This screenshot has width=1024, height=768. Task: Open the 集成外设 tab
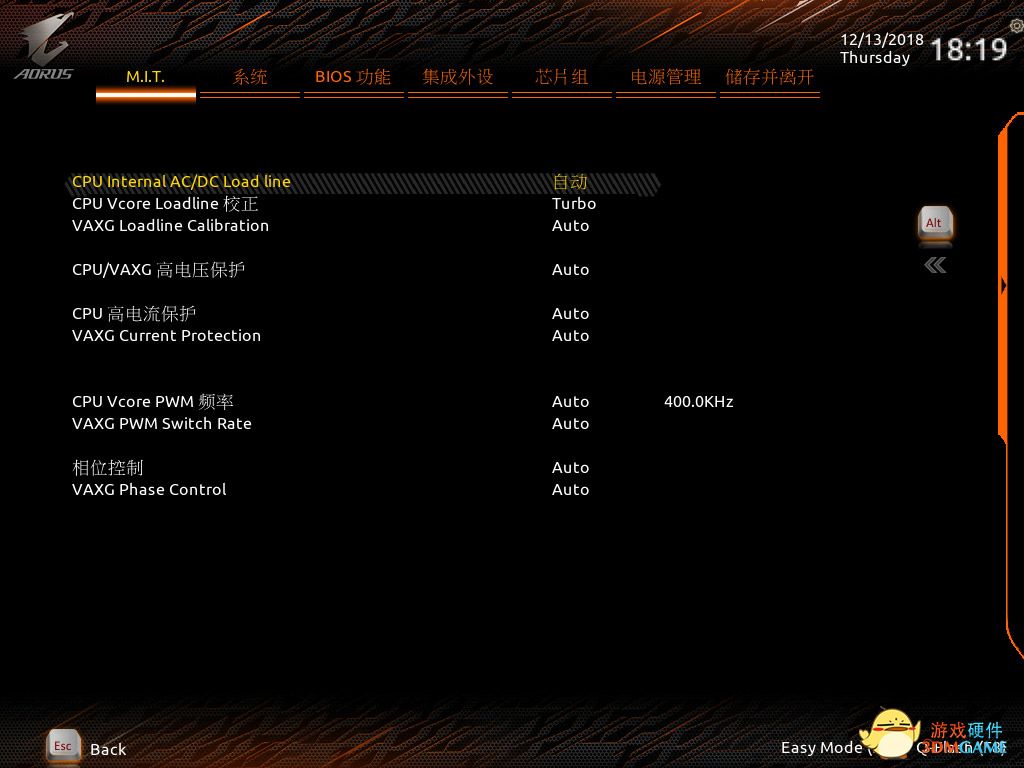point(457,77)
